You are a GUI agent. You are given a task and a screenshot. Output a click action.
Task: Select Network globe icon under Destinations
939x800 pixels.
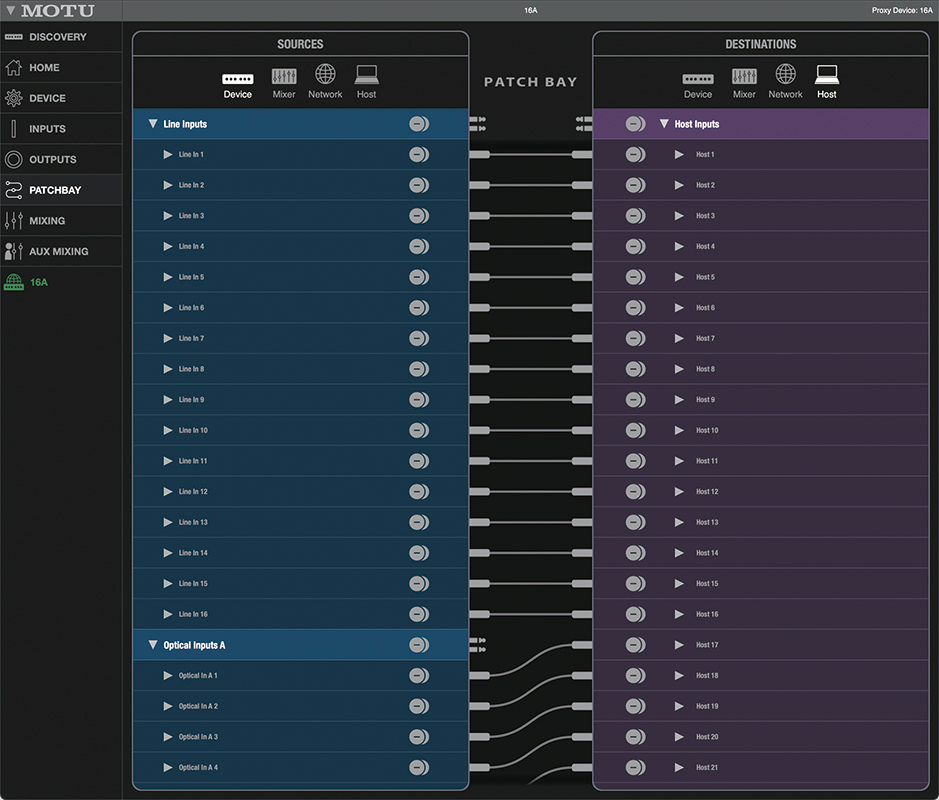786,74
